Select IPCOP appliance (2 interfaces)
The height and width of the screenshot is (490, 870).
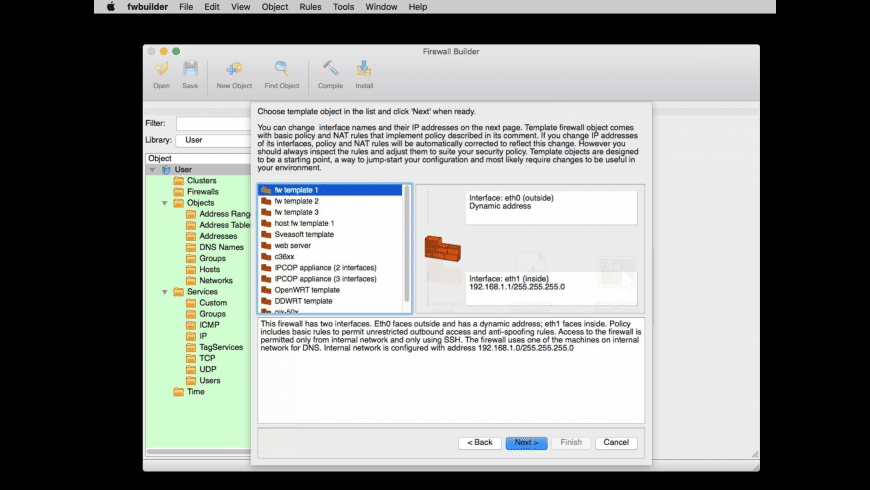[x=331, y=267]
